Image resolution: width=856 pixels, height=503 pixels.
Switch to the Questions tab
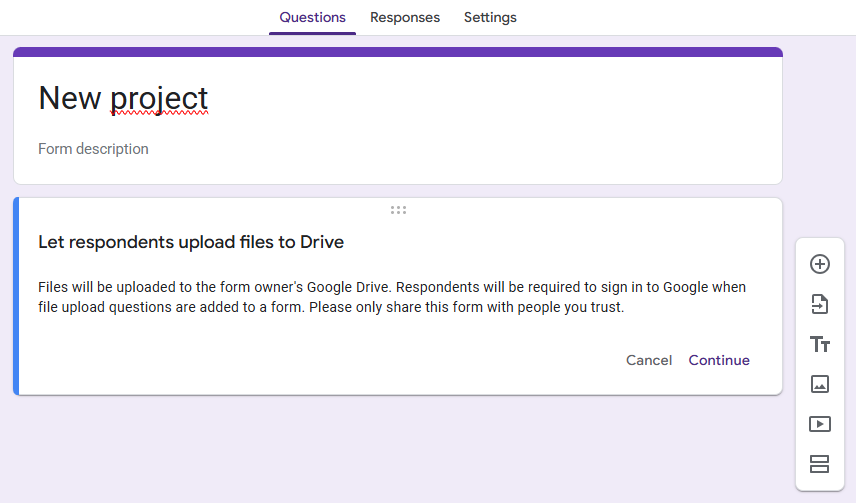(x=312, y=17)
